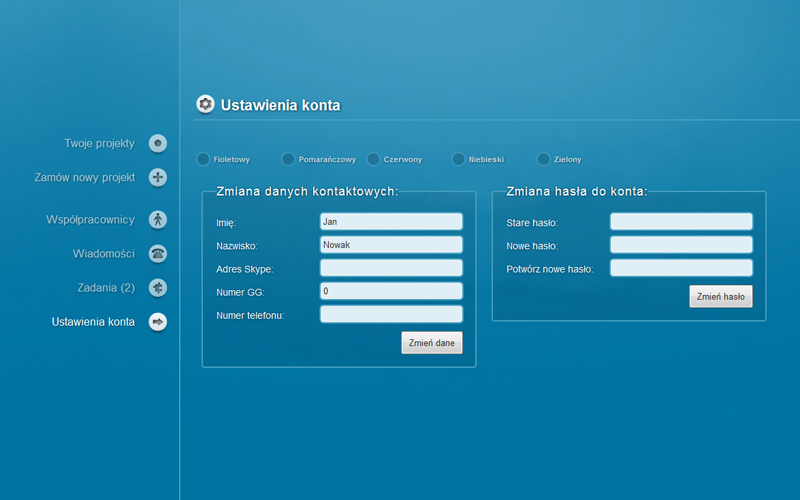The height and width of the screenshot is (500, 800).
Task: Focus the Nazwisko field containing Nowak
Action: (x=391, y=245)
